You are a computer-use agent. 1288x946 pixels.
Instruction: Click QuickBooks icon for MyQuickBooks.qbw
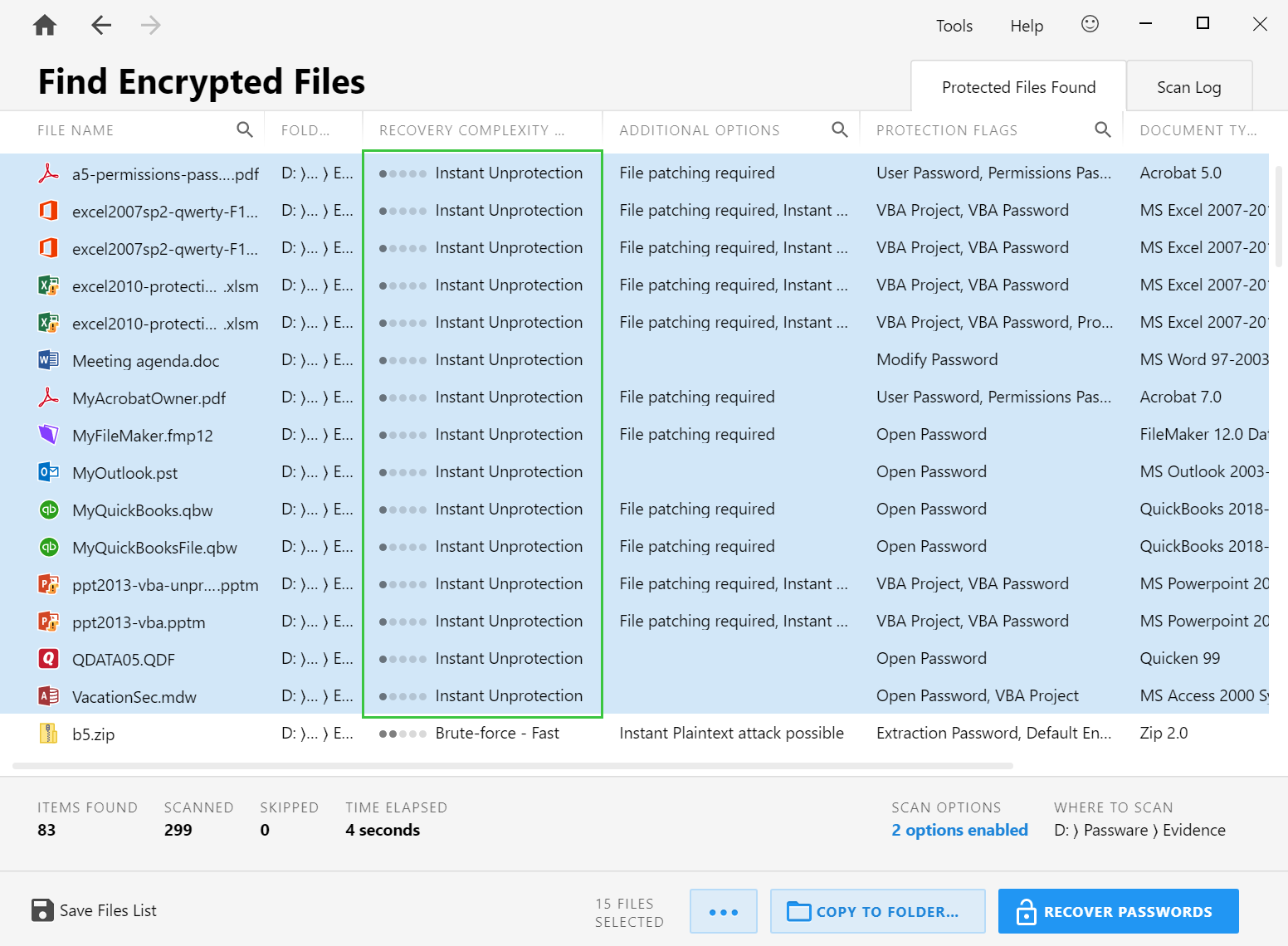pos(49,509)
